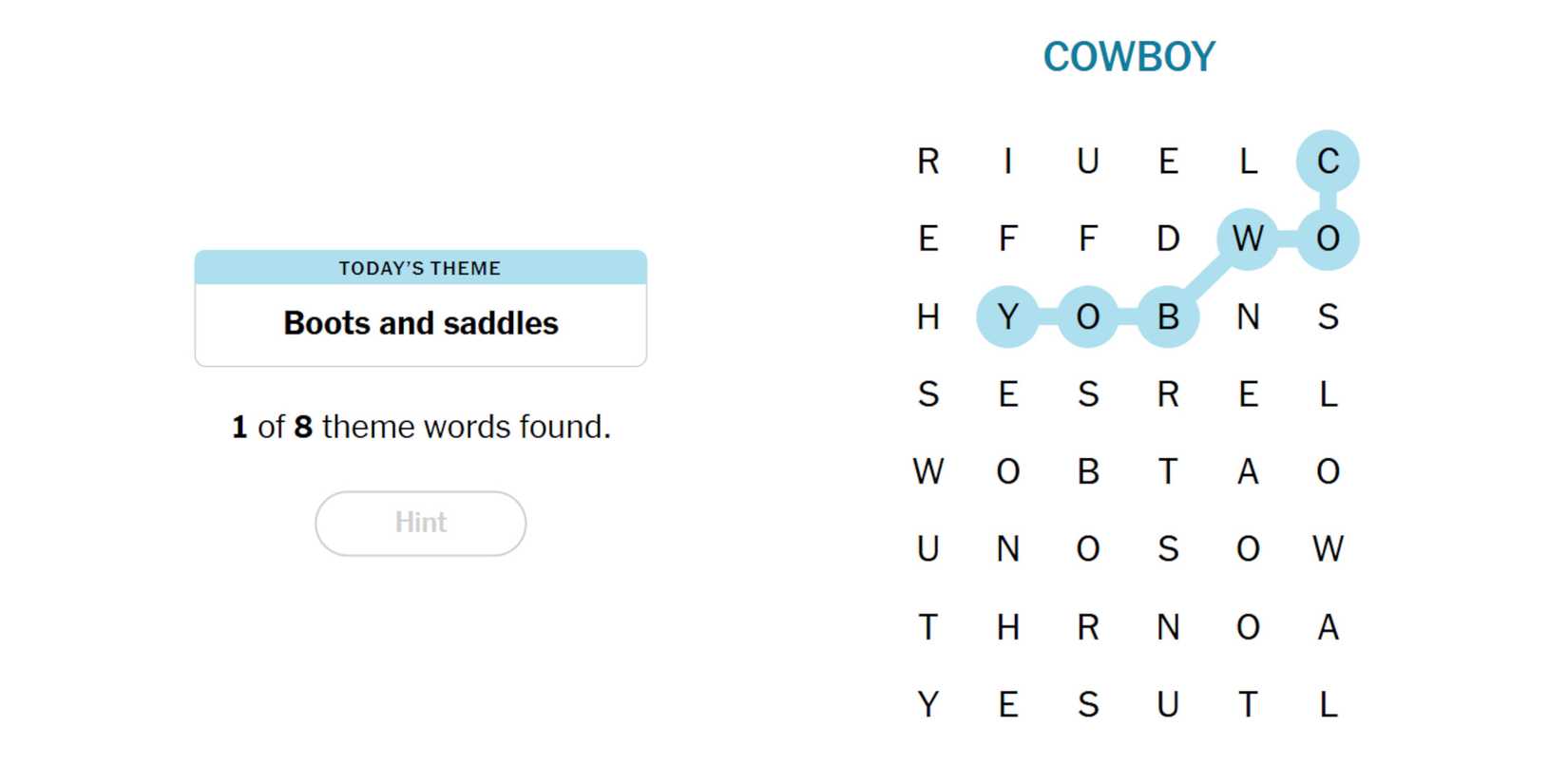Select the highlighted O between Y and B

[x=1088, y=316]
